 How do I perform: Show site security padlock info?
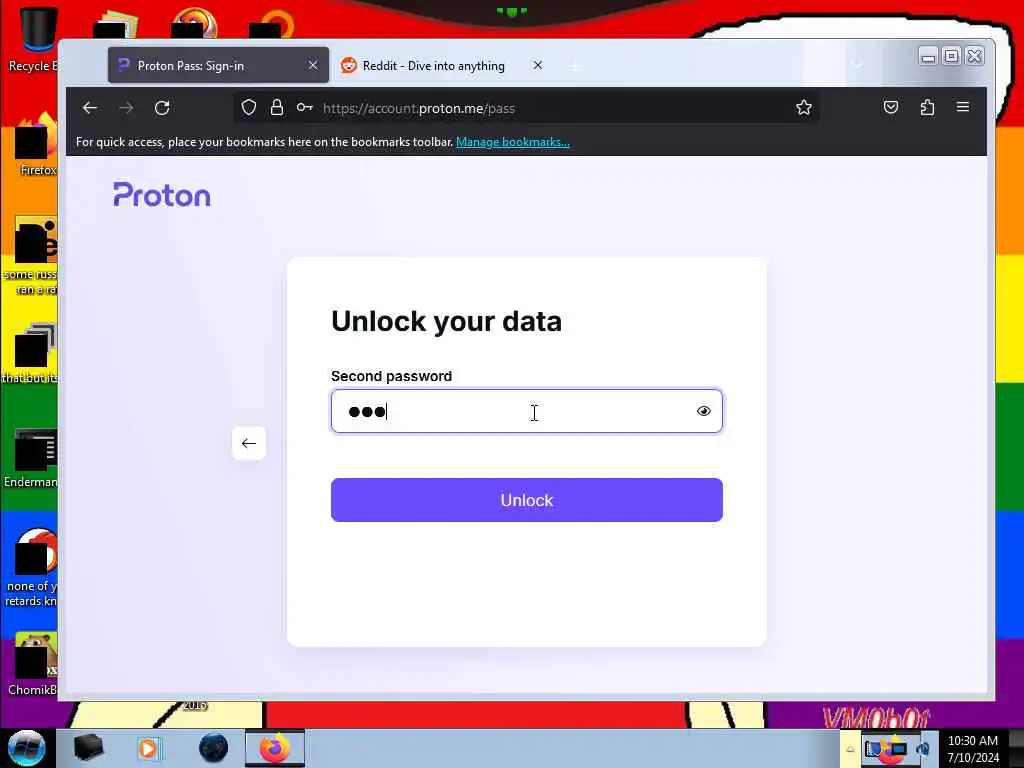click(277, 108)
